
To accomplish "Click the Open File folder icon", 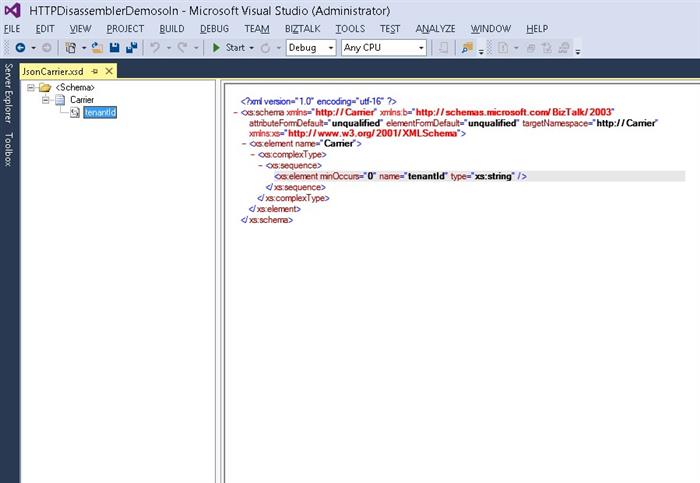I will [x=97, y=47].
